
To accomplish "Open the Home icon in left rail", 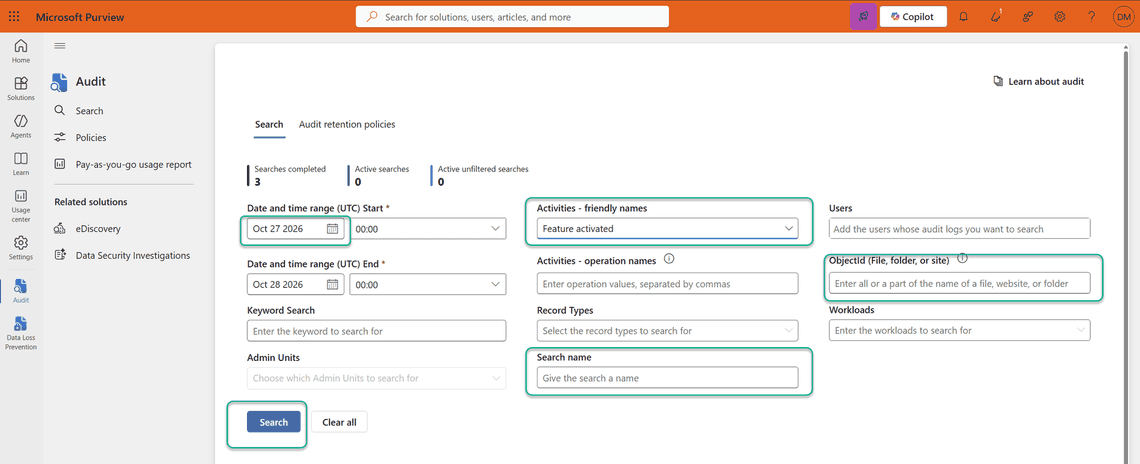I will (x=21, y=51).
